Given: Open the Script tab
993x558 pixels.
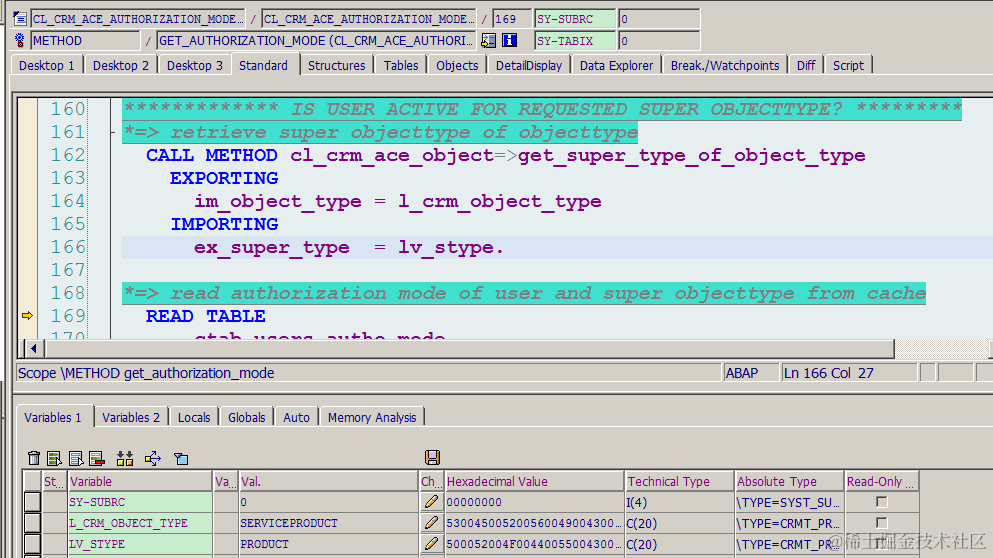Looking at the screenshot, I should pos(848,65).
